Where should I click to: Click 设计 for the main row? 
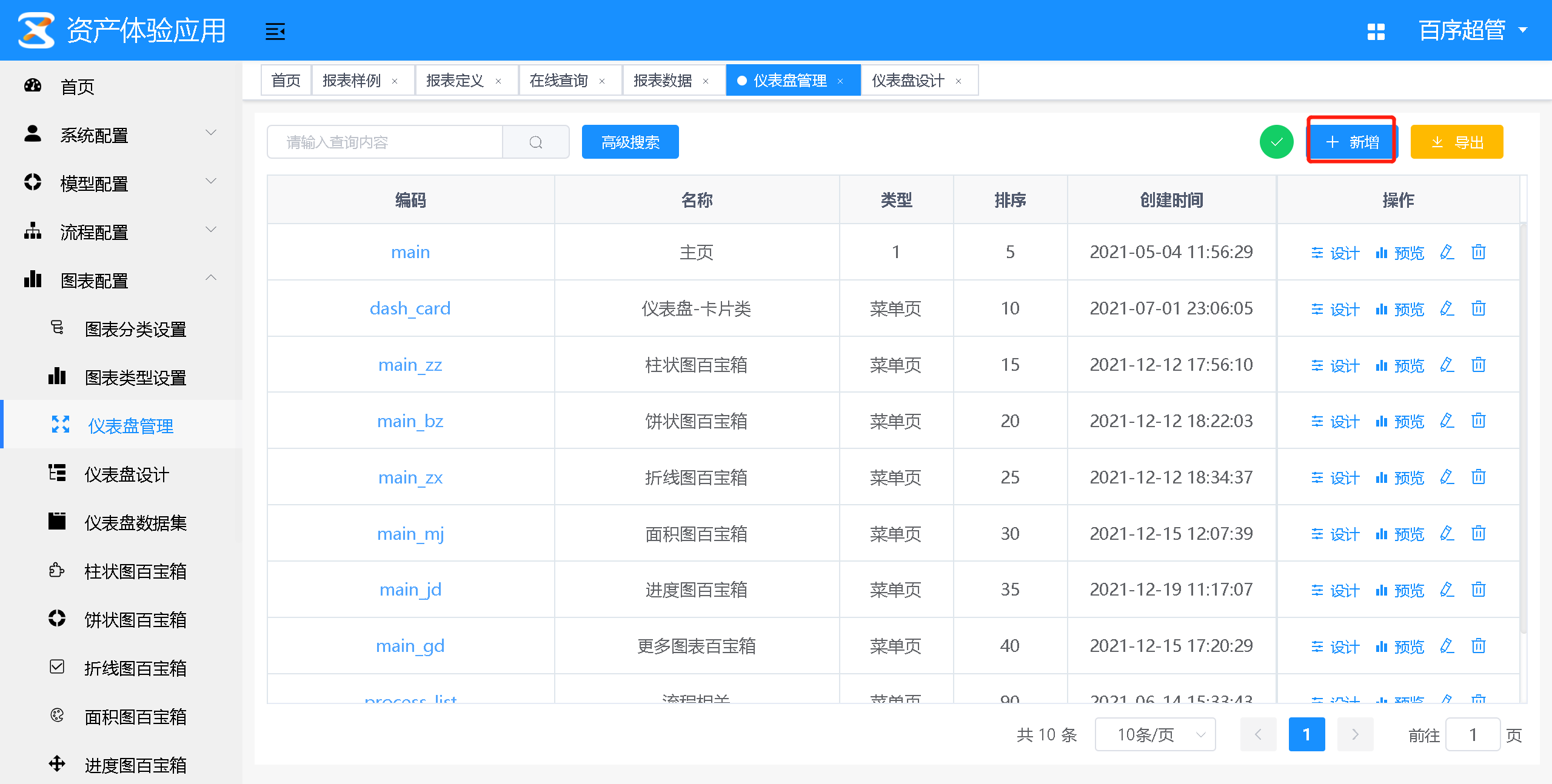[1336, 253]
